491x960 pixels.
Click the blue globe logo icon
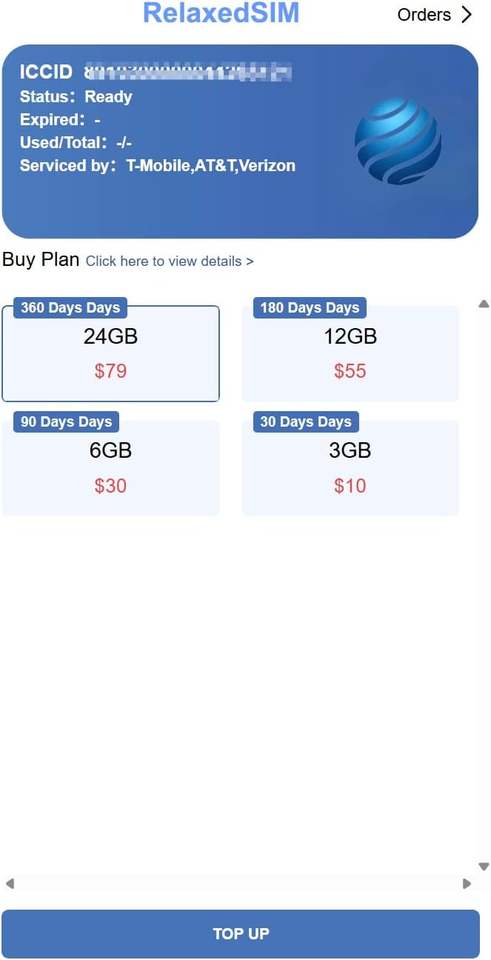[x=398, y=142]
